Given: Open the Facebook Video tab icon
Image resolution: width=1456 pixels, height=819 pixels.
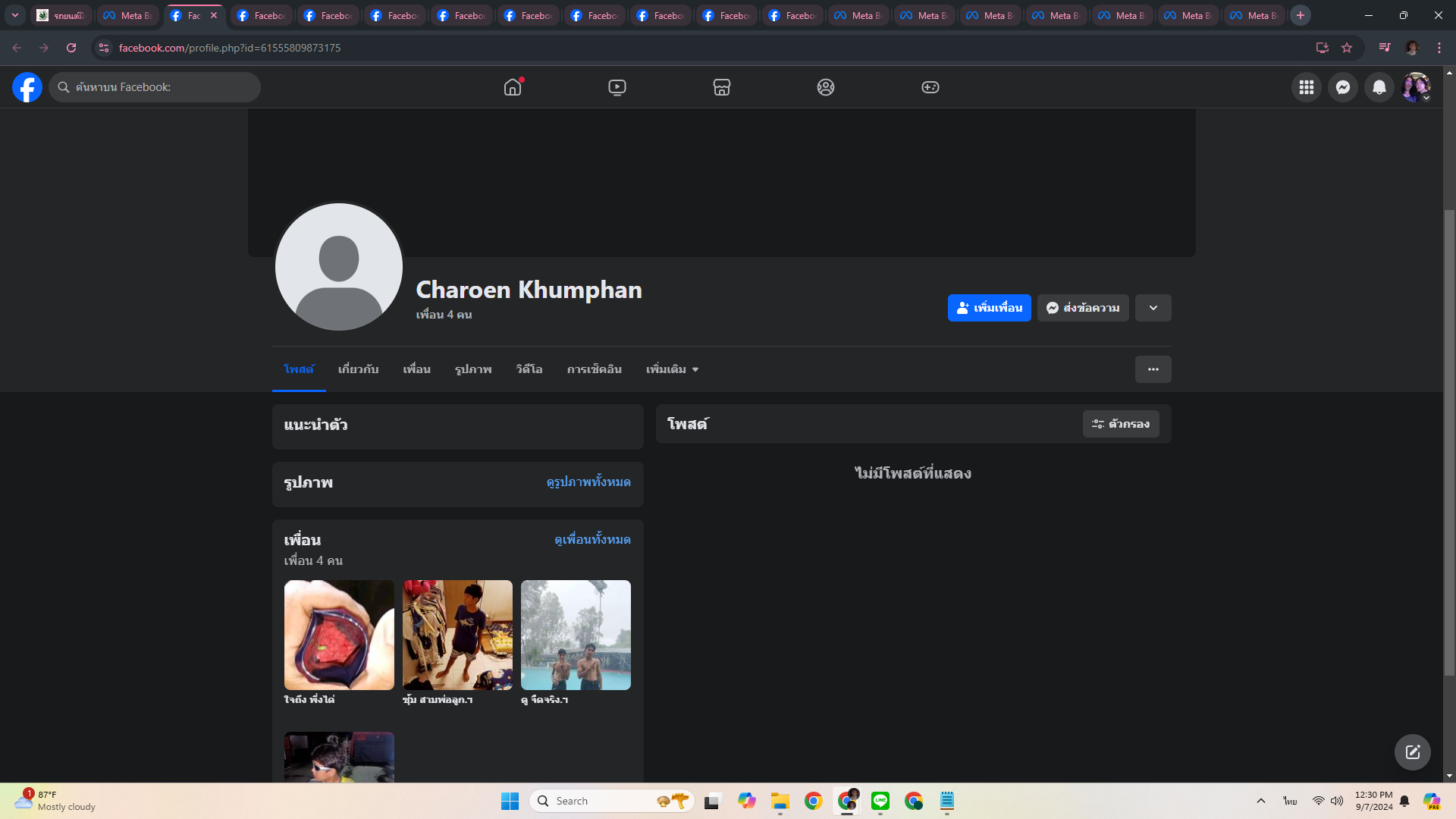Looking at the screenshot, I should [x=617, y=87].
